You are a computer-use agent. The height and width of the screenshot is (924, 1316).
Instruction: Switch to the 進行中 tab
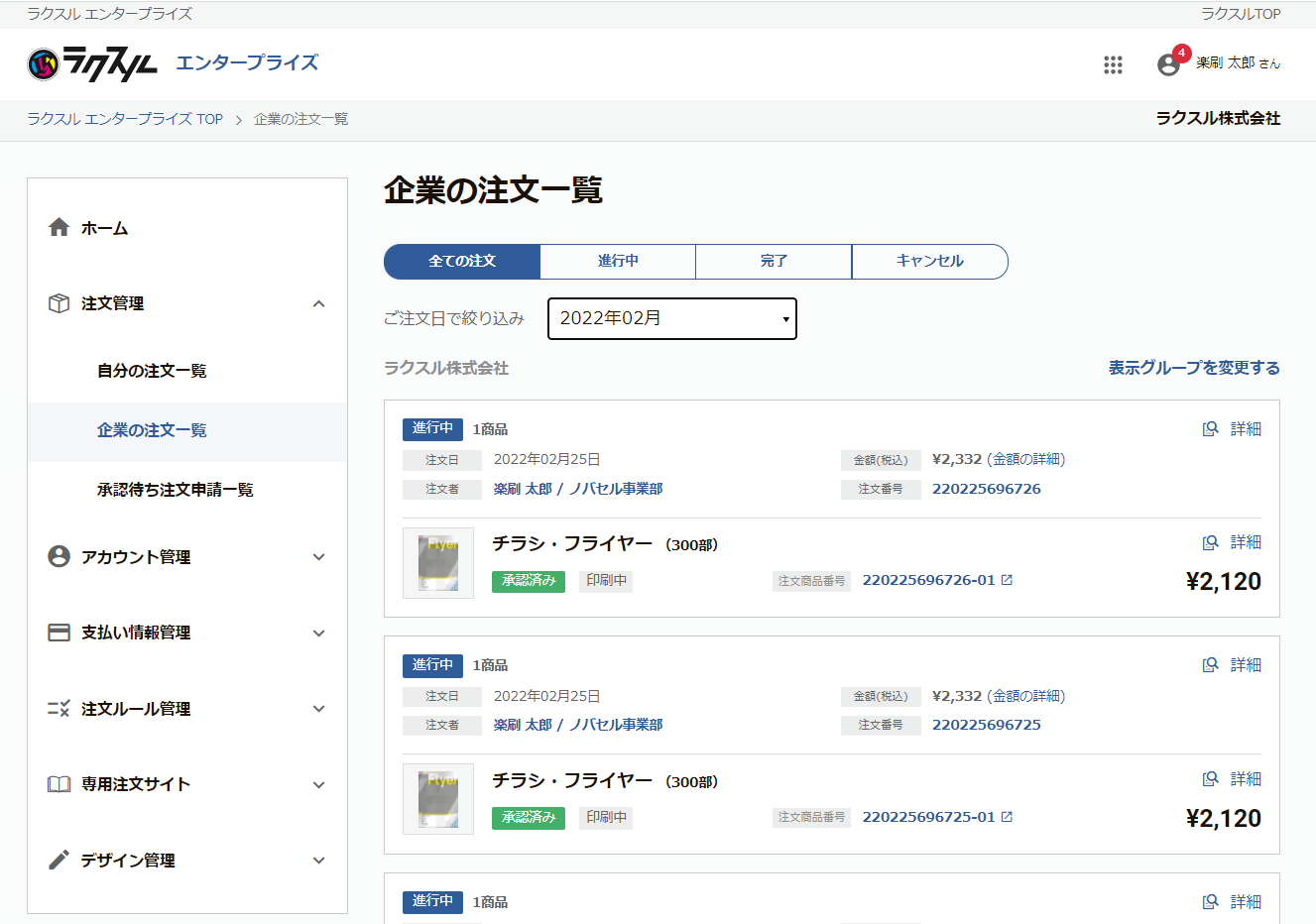tap(618, 262)
